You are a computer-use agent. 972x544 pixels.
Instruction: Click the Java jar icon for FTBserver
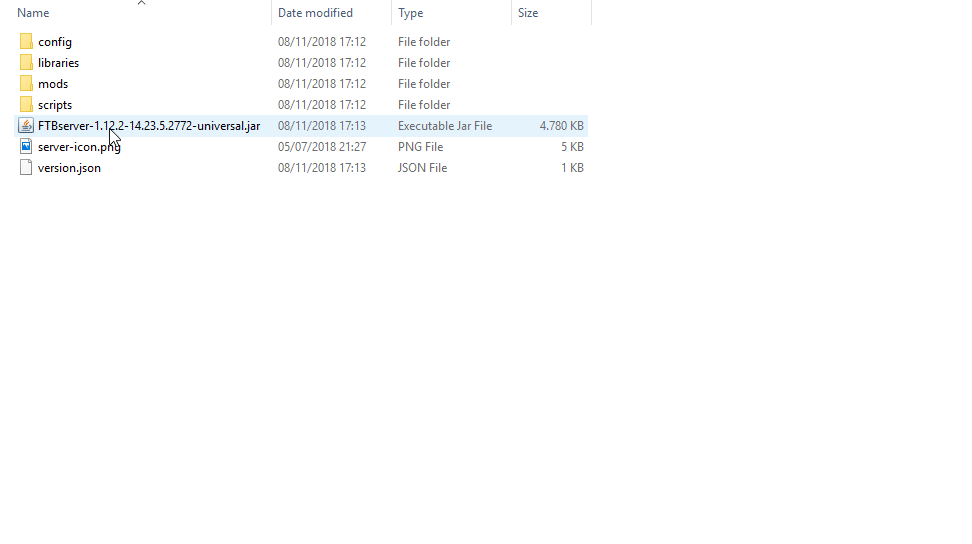[26, 126]
